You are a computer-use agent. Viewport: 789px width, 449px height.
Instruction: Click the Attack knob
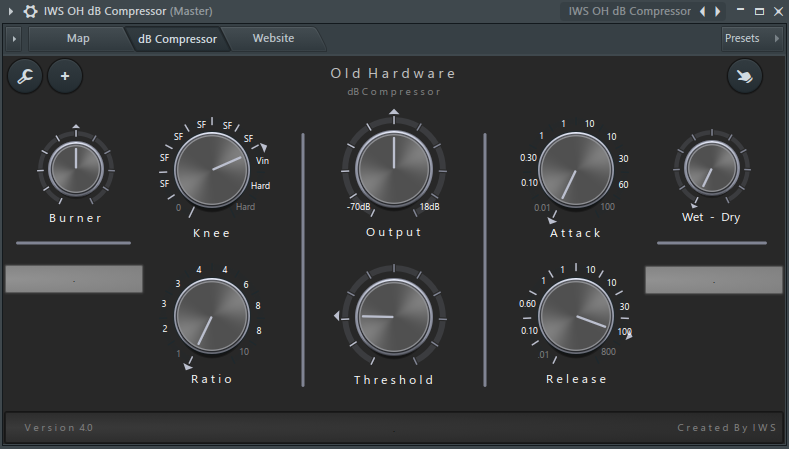point(576,170)
